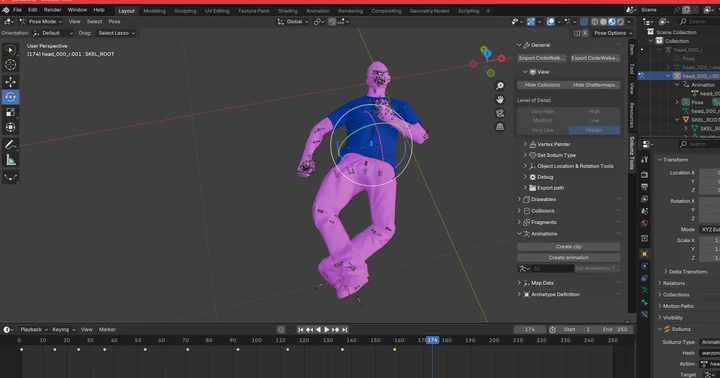Open the Pose Options dropdown
Viewport: 720px width, 378px height.
(613, 33)
